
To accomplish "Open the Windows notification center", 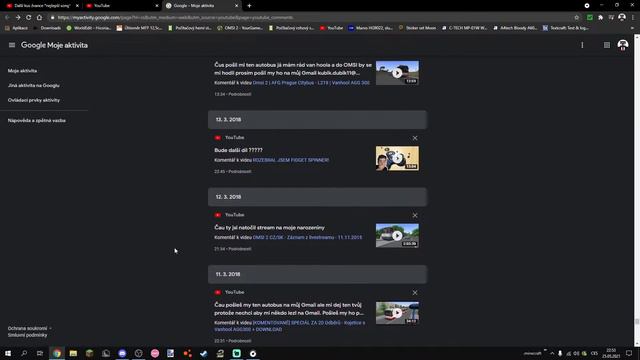I will [629, 353].
